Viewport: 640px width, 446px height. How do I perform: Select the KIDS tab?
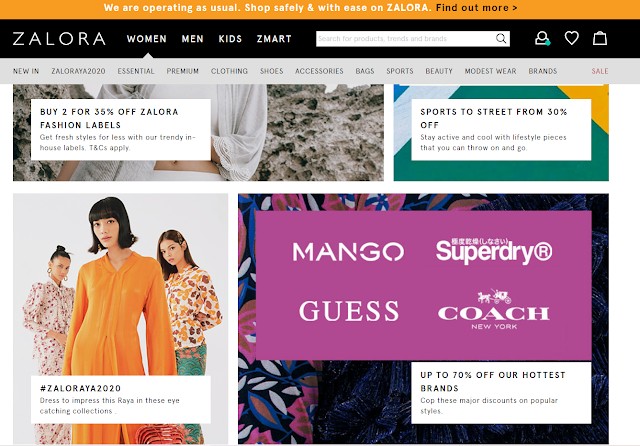click(230, 39)
